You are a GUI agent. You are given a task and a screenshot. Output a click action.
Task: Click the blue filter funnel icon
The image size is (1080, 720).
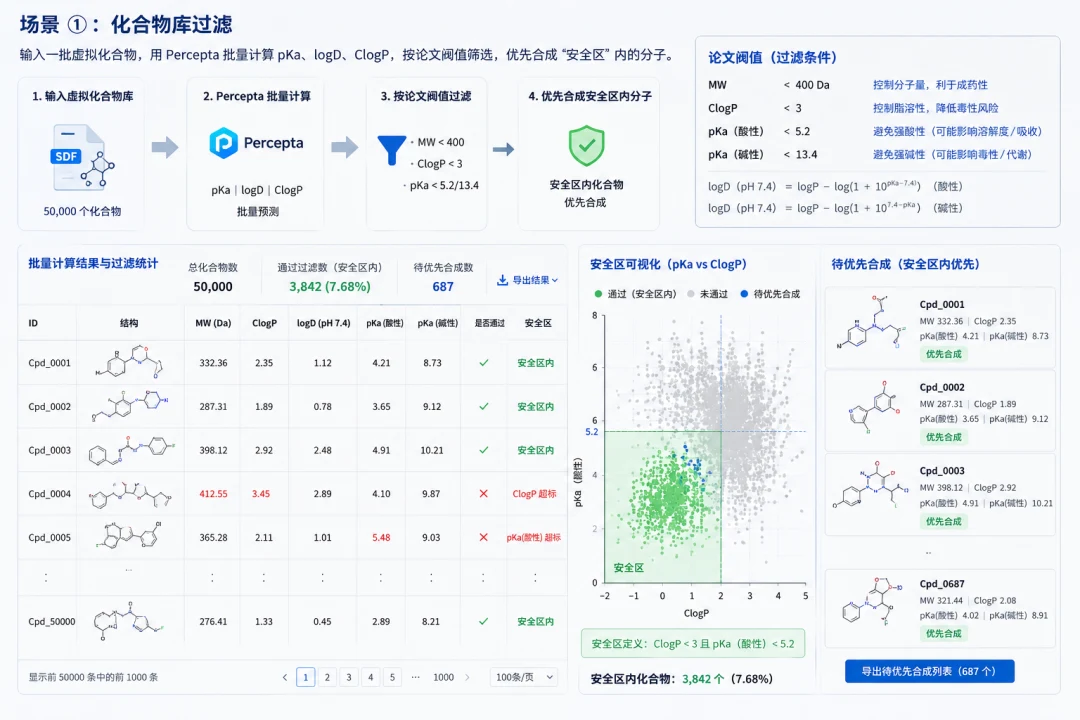tap(392, 150)
